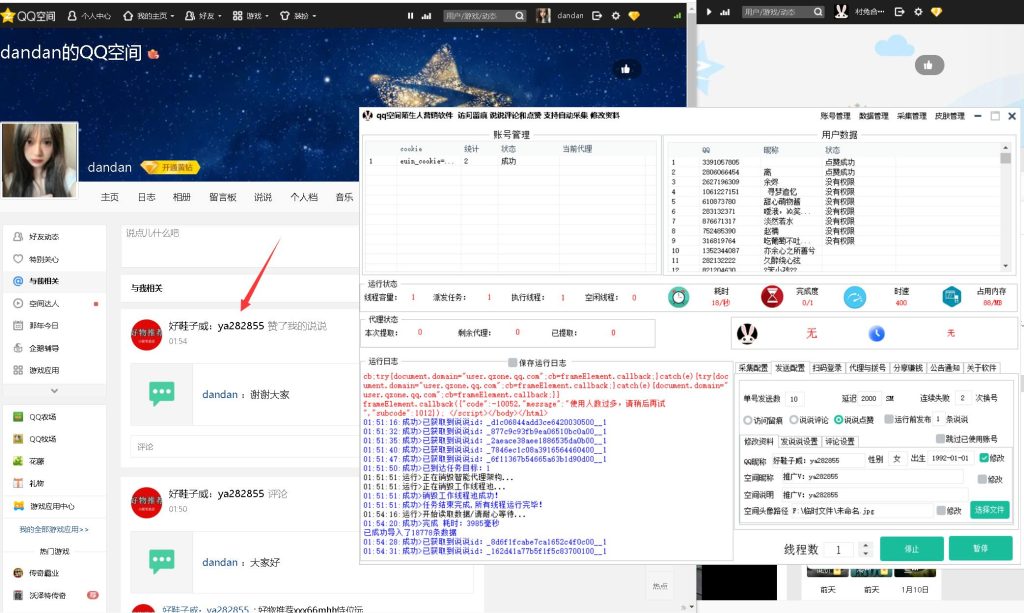Click the yellow diamond icon in the top bar
Image resolution: width=1024 pixels, height=613 pixels.
tap(634, 16)
